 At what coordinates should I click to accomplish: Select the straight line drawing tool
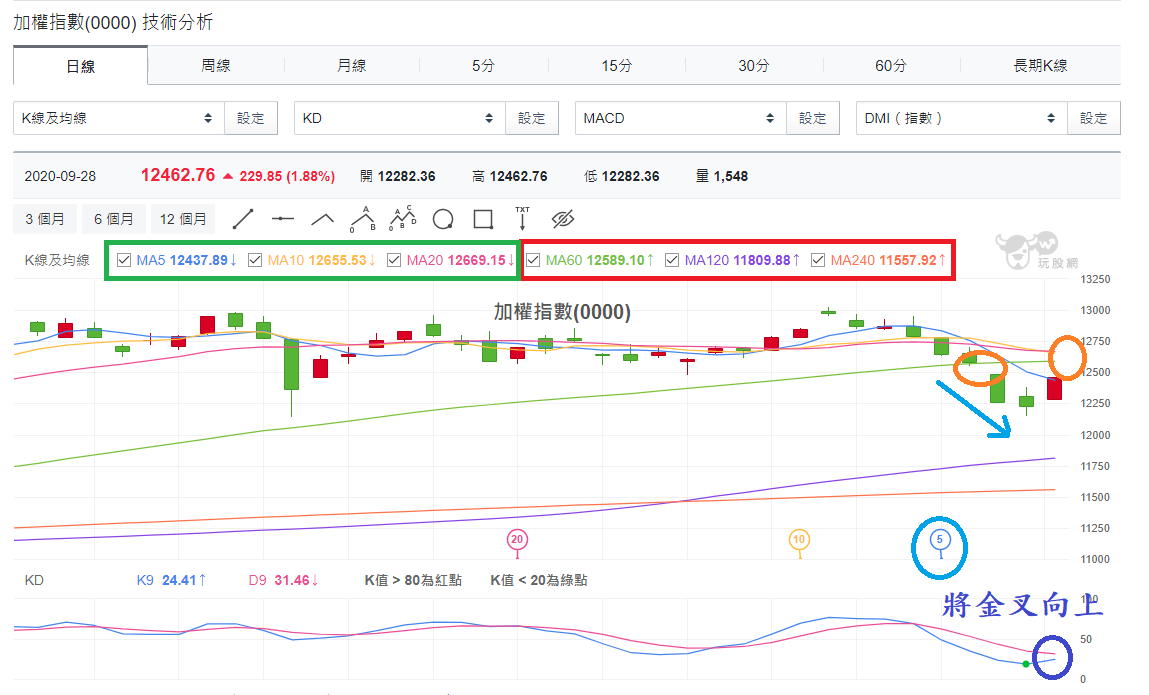tap(243, 218)
